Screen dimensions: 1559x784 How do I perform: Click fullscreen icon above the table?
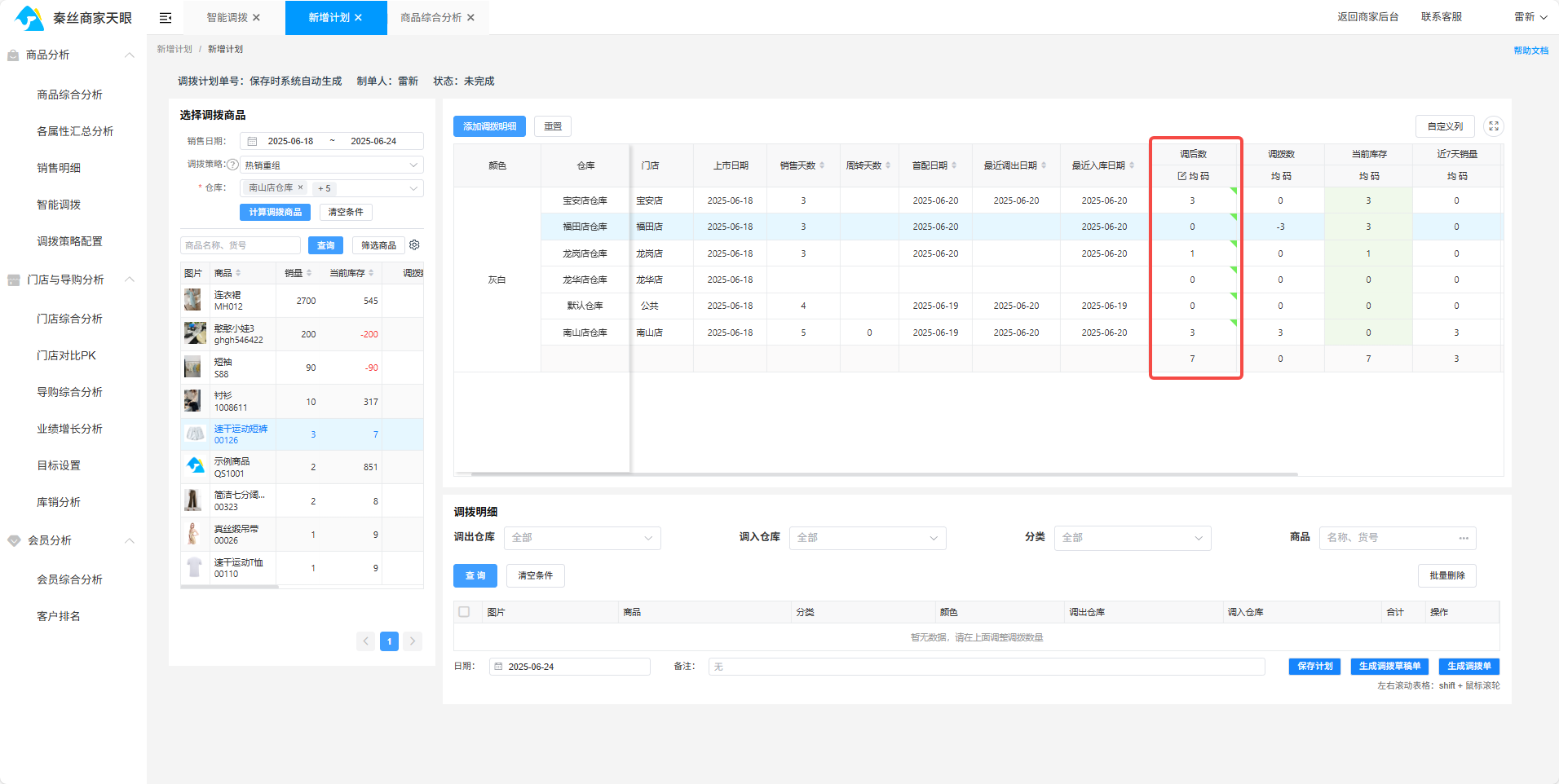pos(1494,126)
